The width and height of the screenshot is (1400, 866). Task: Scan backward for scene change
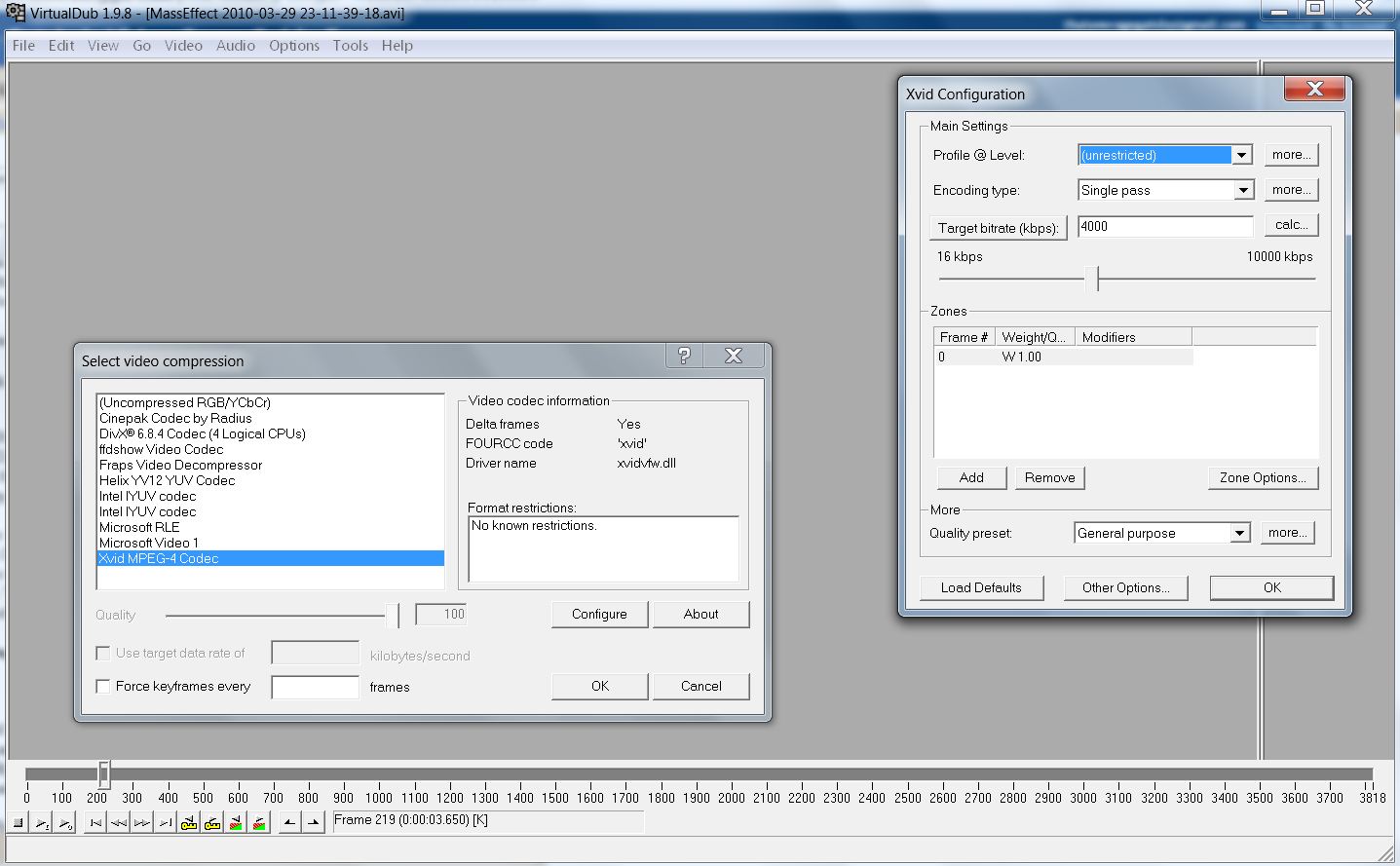point(236,823)
